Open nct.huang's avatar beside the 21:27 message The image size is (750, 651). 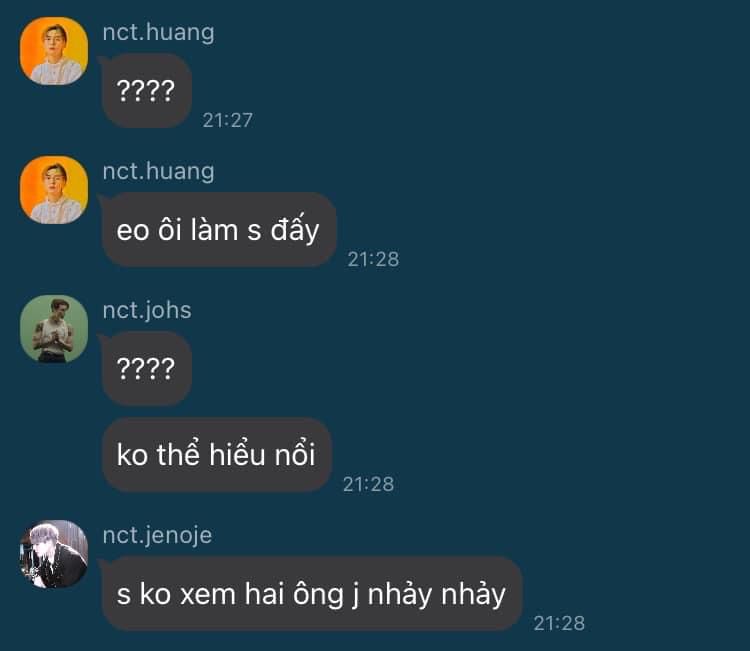coord(54,51)
